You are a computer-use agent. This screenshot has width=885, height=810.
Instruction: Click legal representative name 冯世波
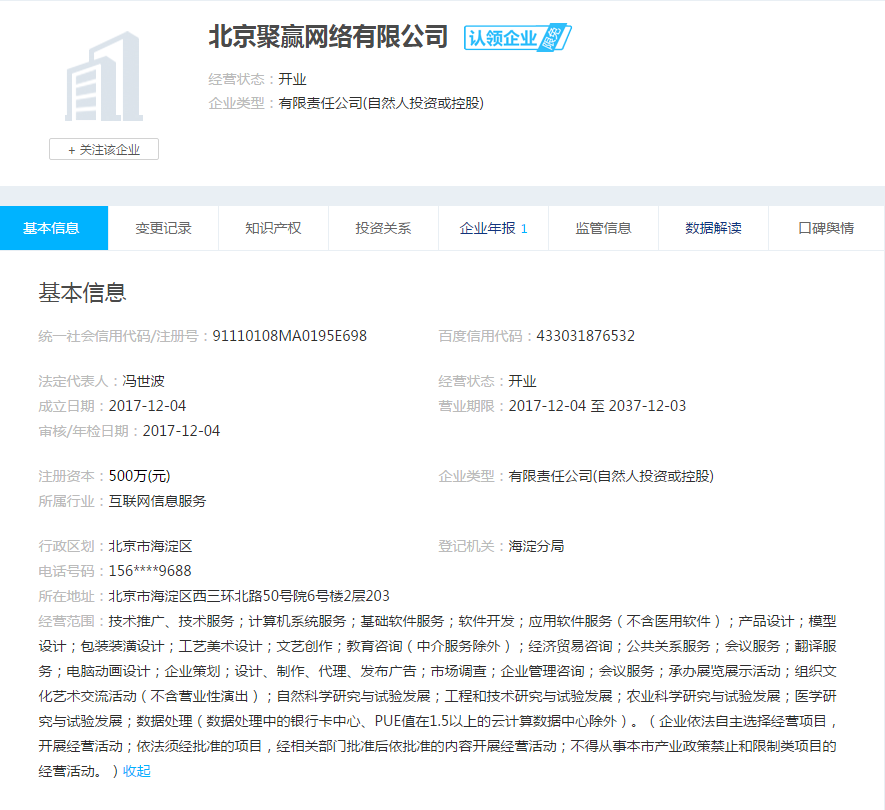point(143,381)
